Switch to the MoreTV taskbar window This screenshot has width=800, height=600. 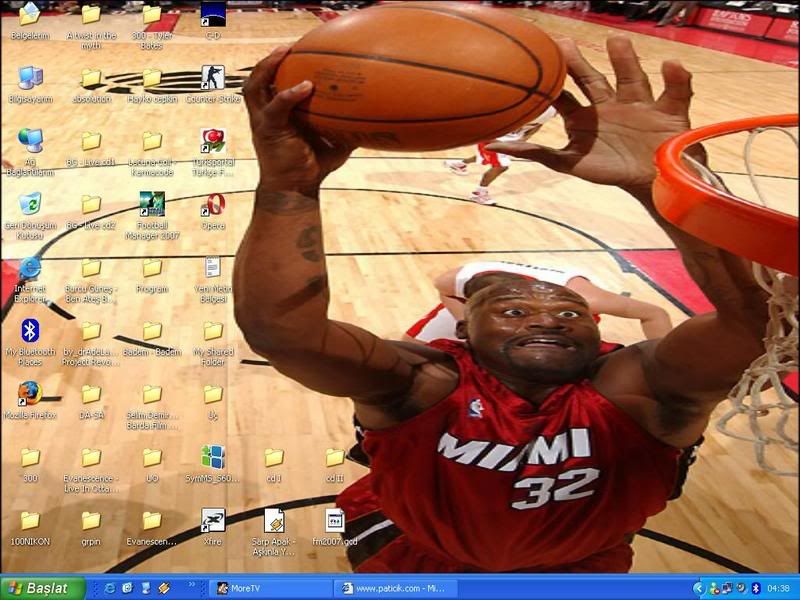[x=270, y=588]
